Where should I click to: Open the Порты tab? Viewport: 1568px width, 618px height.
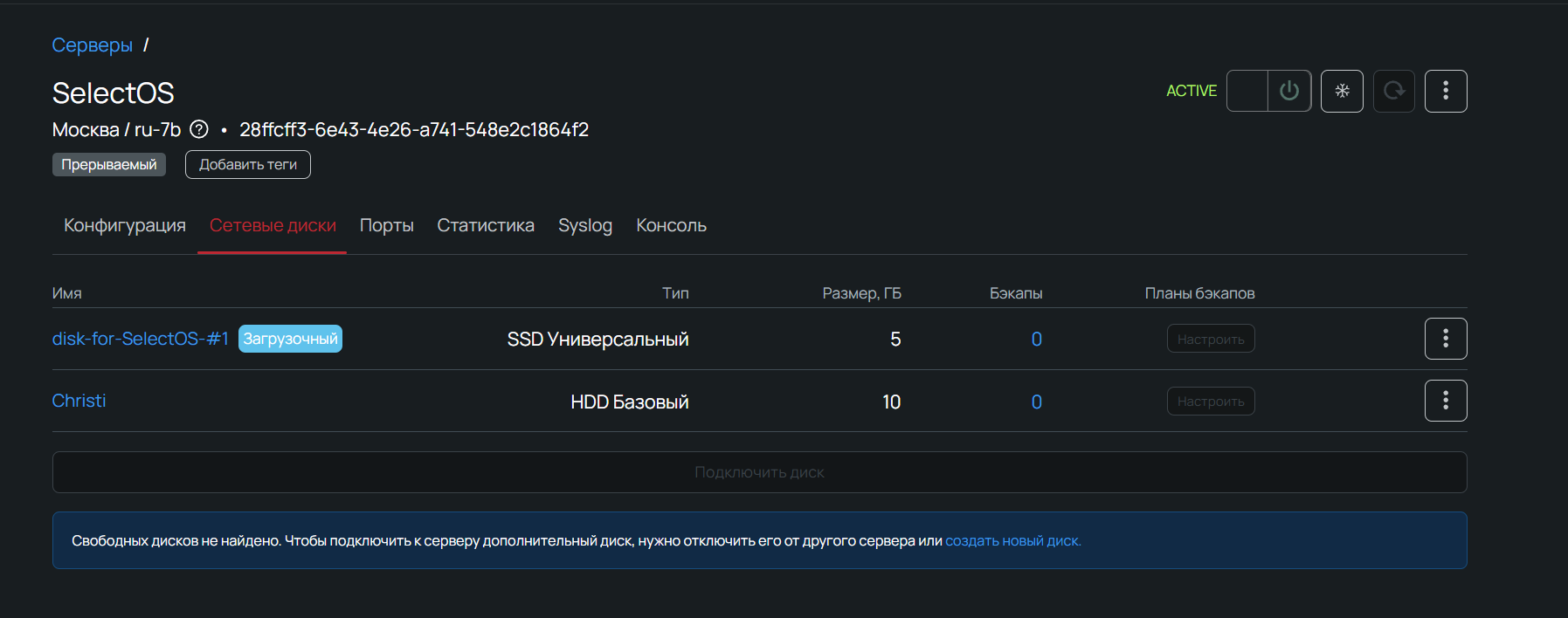[x=386, y=225]
